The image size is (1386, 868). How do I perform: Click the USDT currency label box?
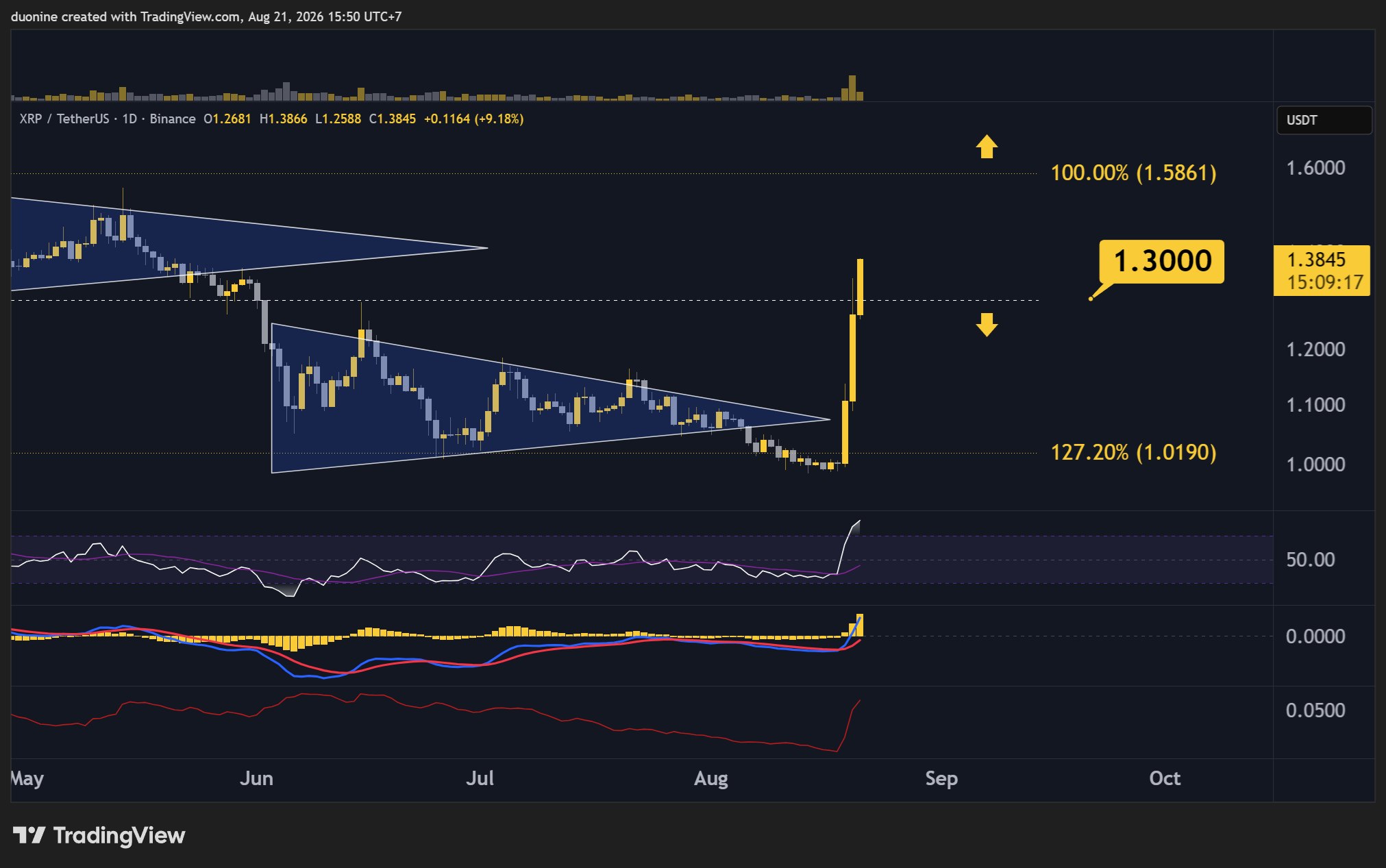[1324, 120]
